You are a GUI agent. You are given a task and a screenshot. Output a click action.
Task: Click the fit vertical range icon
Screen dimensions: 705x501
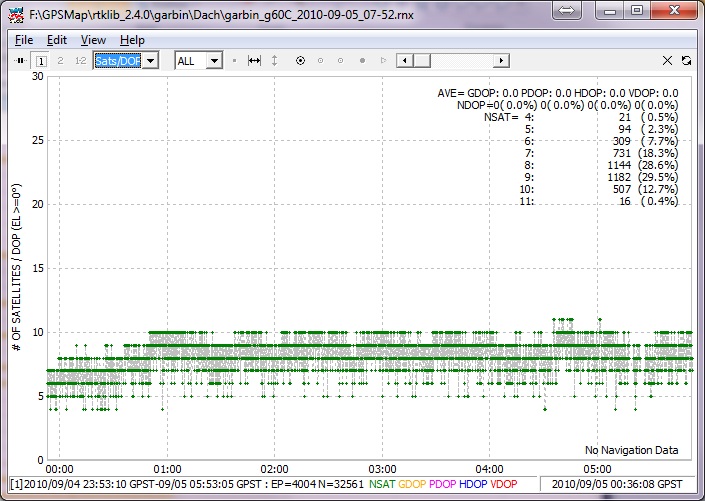coord(275,61)
